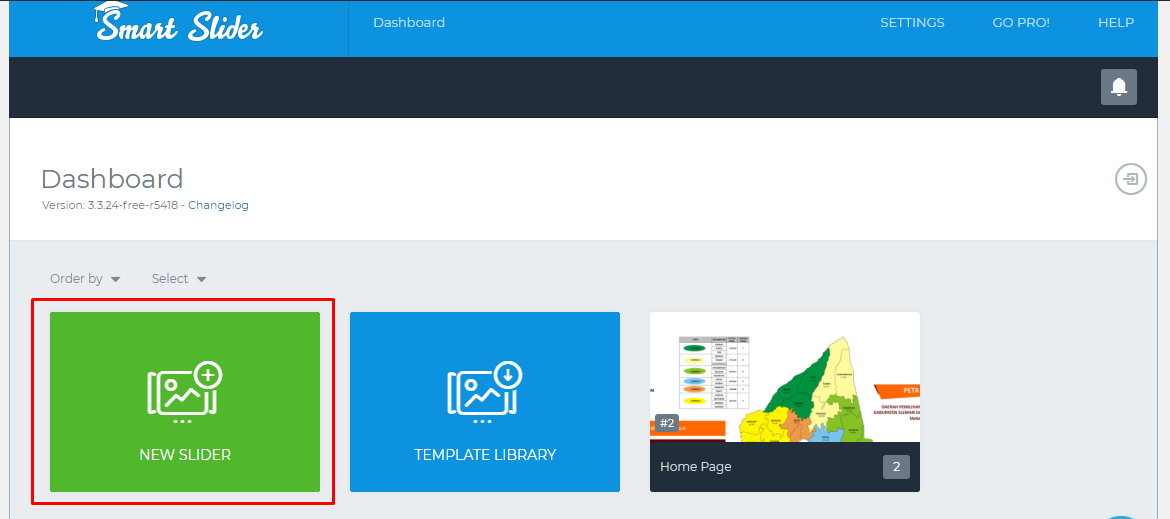
Task: Click the Home Page slider title
Action: (x=696, y=467)
